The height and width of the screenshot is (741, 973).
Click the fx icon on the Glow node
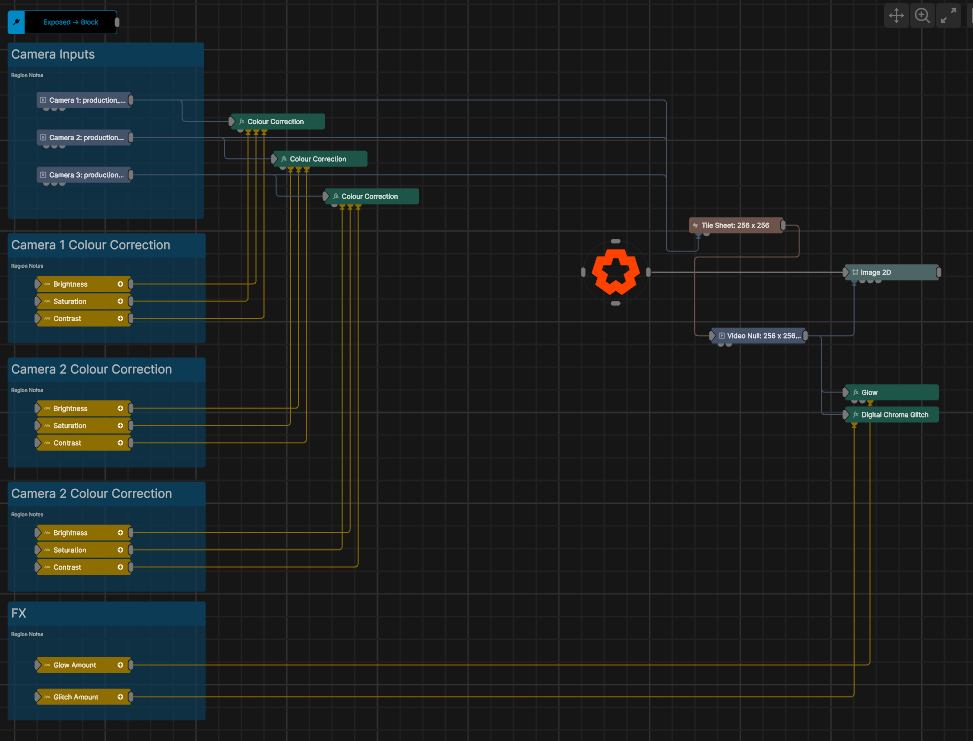pyautogui.click(x=856, y=393)
